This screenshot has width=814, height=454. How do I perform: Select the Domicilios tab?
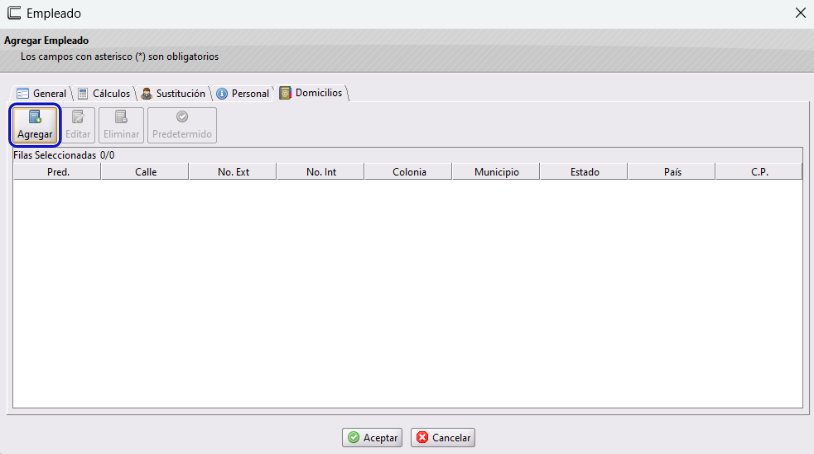311,93
